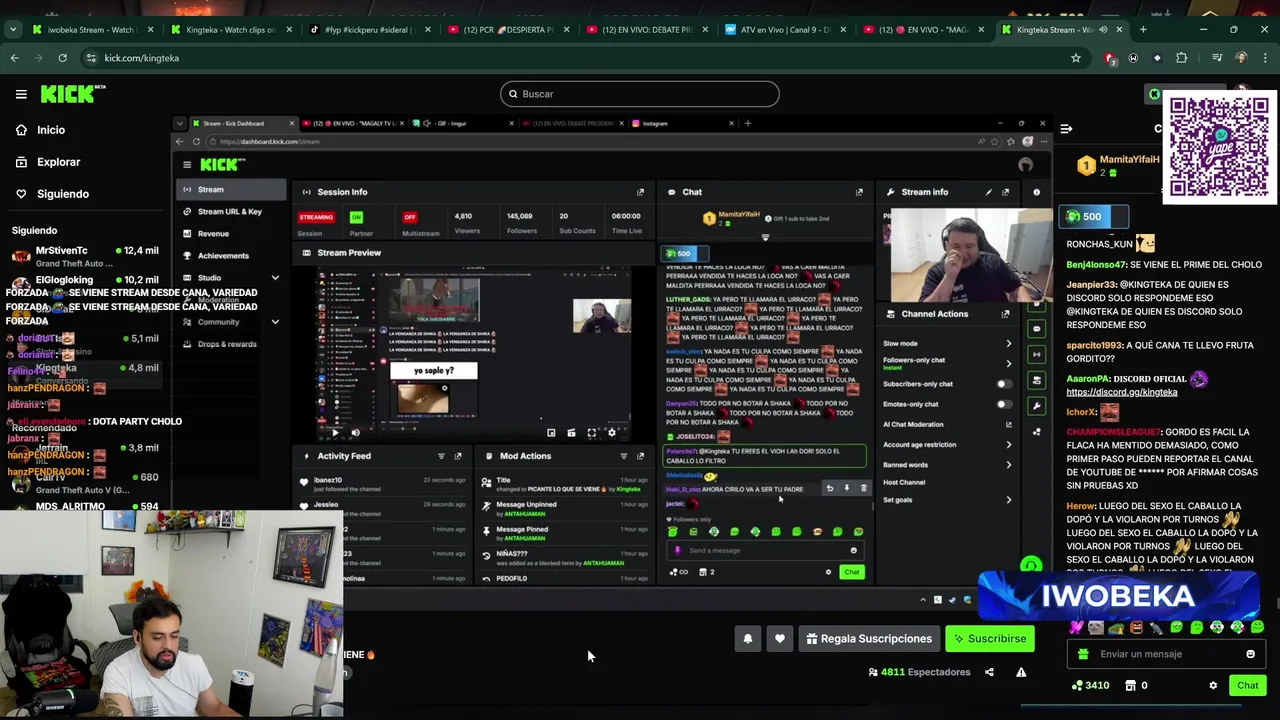This screenshot has height=720, width=1280.
Task: Click the bell notifications button under the stream
Action: pos(747,639)
